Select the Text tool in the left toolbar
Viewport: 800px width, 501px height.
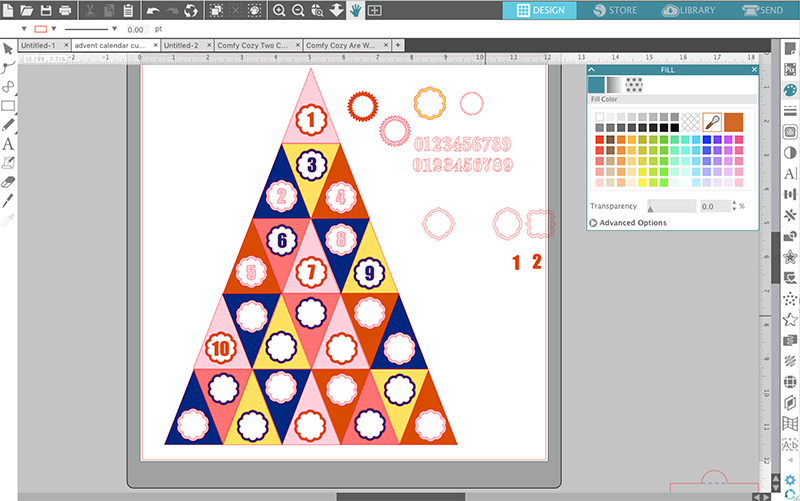click(8, 144)
